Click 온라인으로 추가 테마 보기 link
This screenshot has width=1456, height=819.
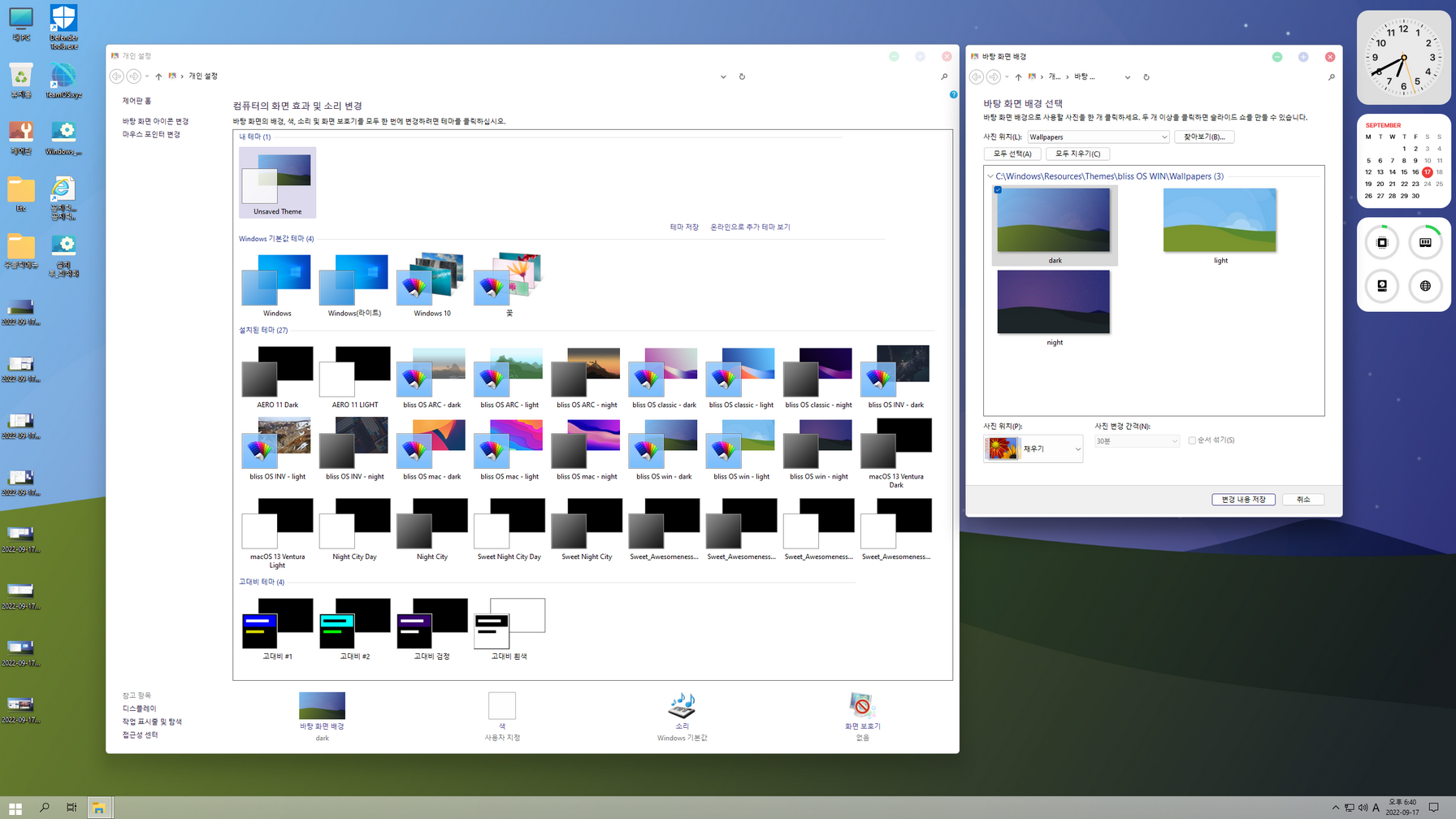[x=750, y=227]
